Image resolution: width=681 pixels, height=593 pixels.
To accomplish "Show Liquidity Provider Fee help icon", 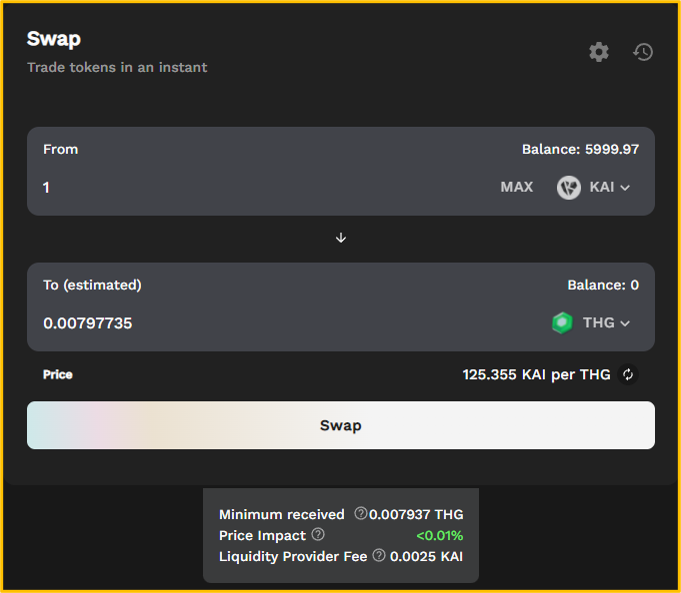I will point(379,555).
